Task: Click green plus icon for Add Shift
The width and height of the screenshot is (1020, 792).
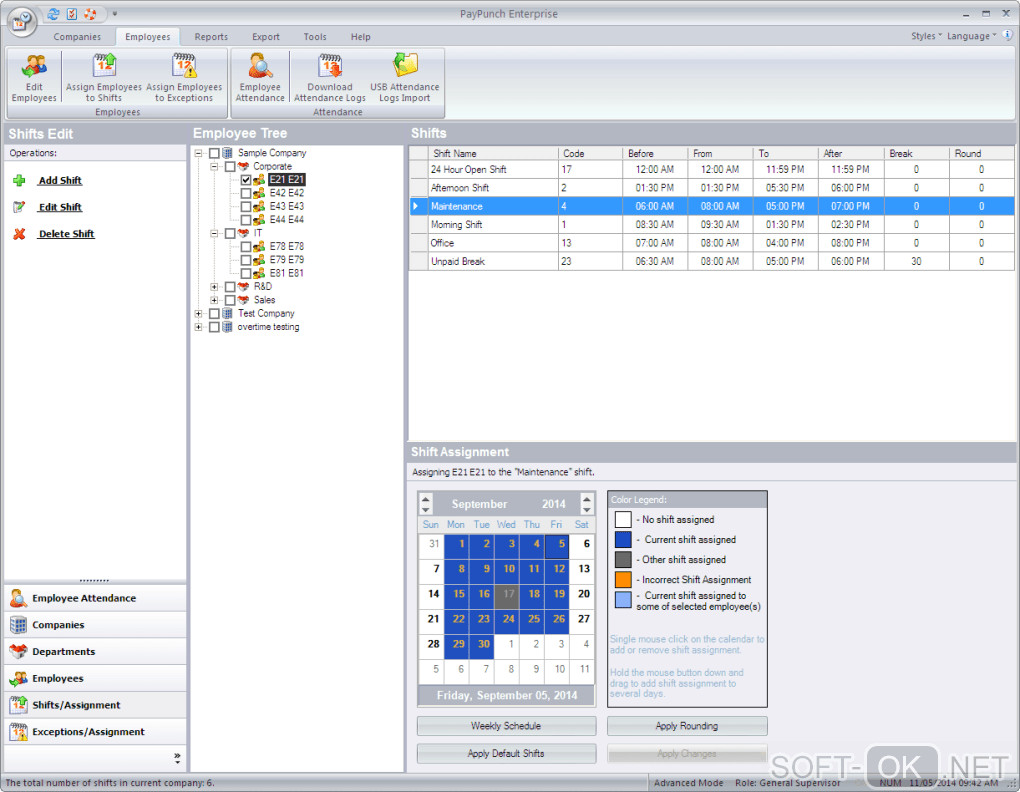Action: 20,181
